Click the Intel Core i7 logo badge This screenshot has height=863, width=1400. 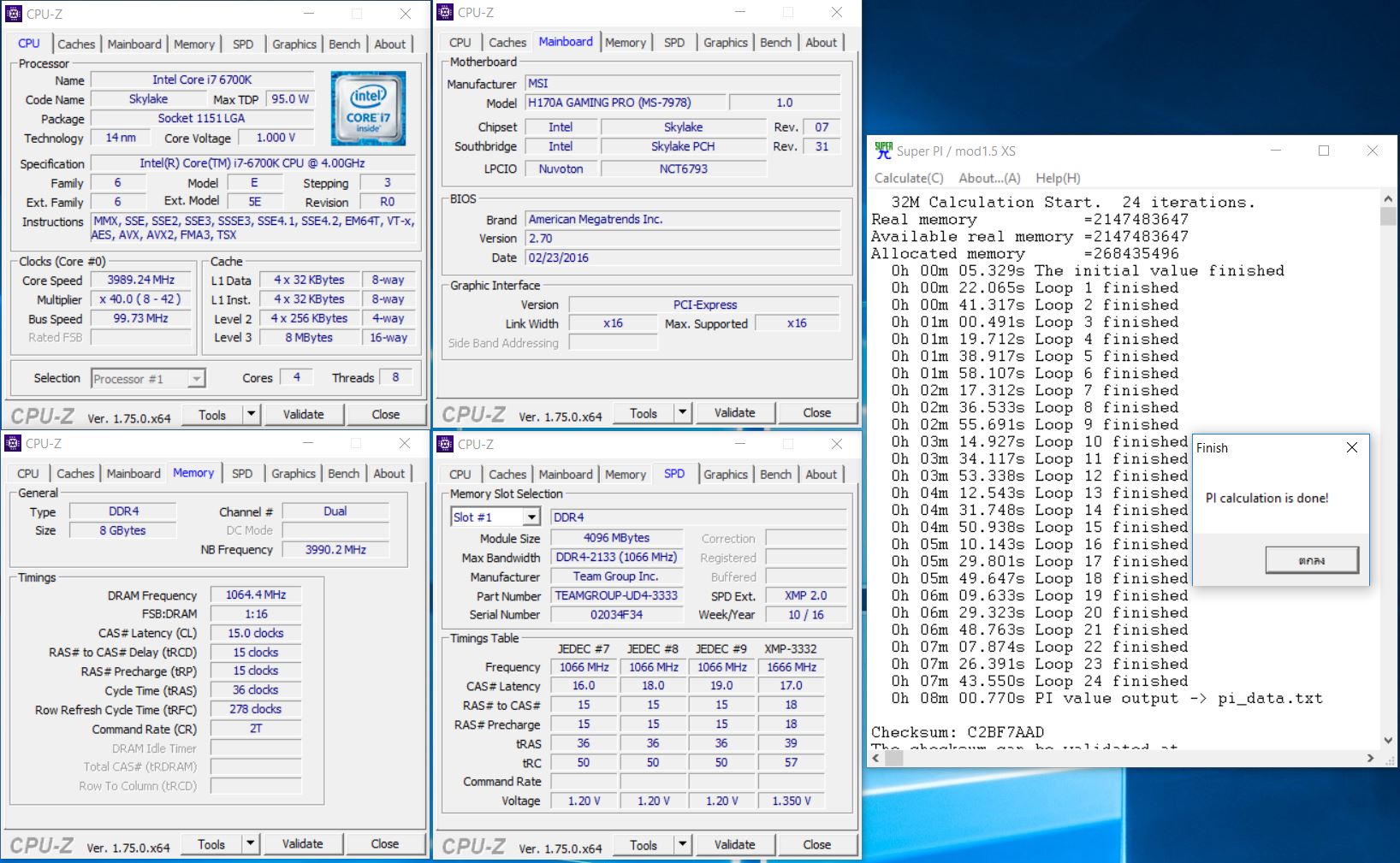368,109
